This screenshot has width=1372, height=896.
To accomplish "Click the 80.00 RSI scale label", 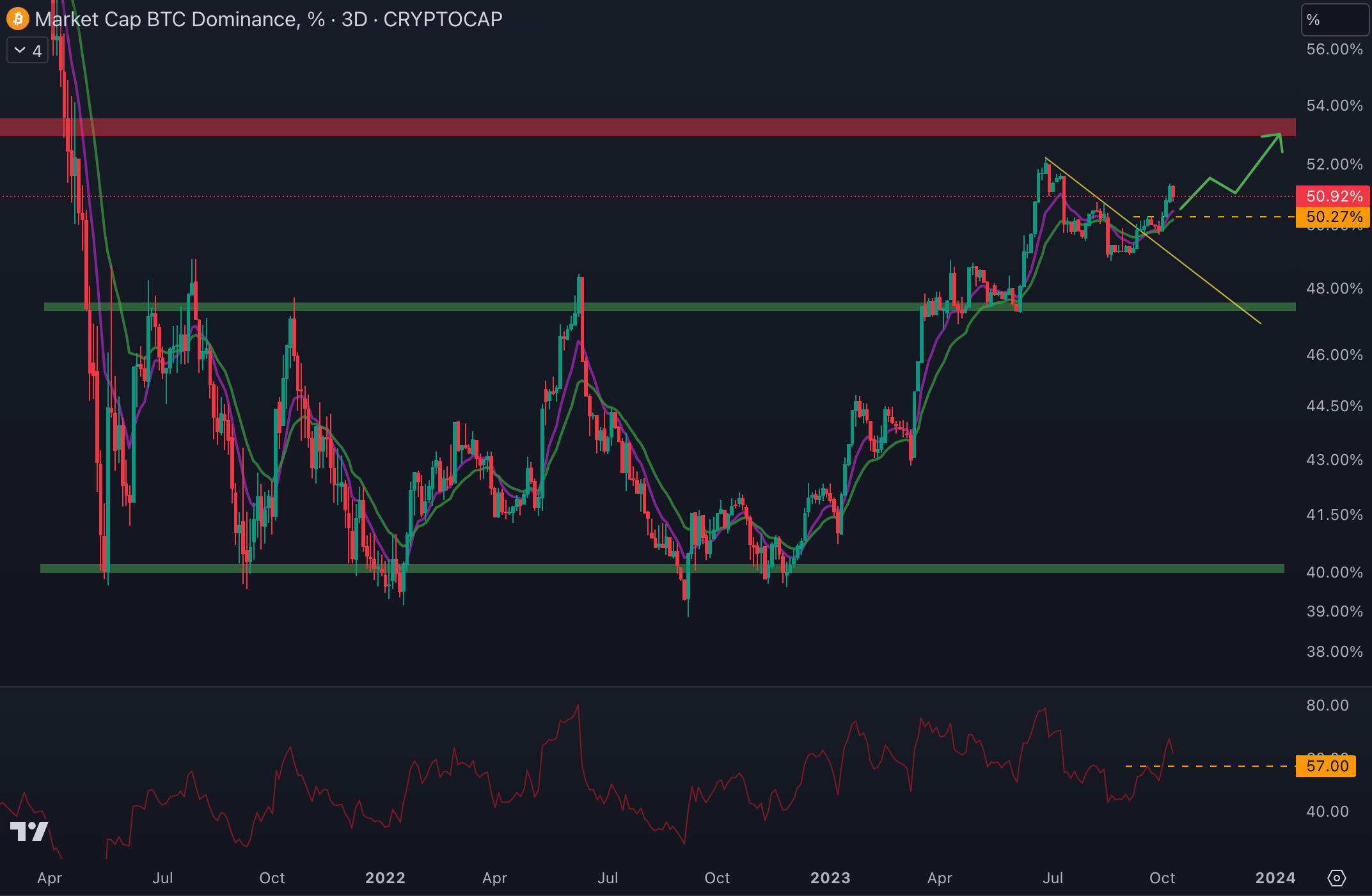I will [1327, 705].
